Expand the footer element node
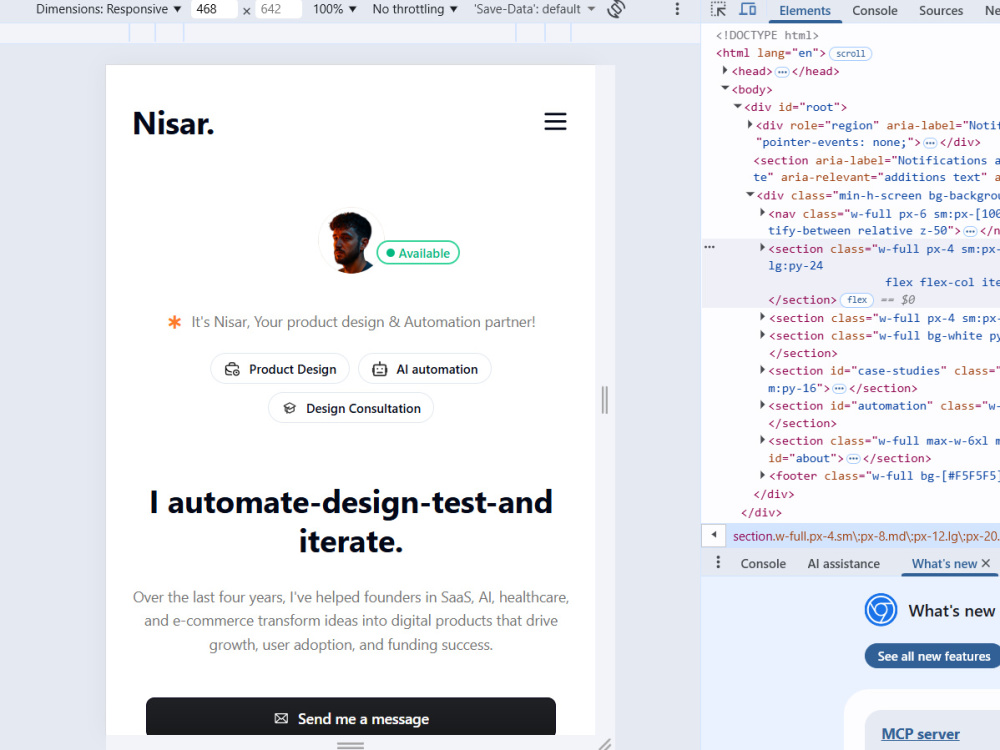1000x750 pixels. pyautogui.click(x=762, y=475)
